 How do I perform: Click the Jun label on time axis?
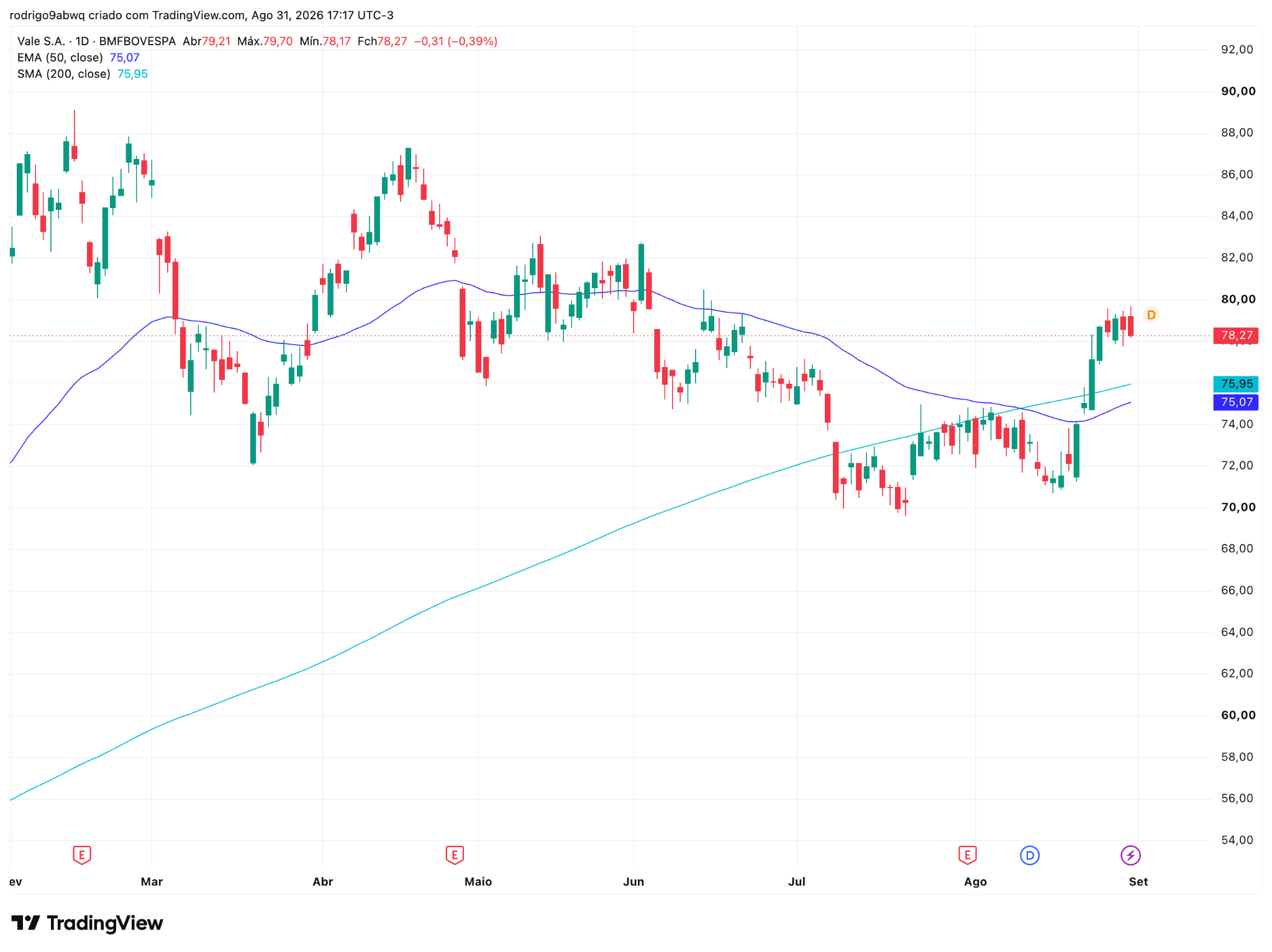coord(634,881)
